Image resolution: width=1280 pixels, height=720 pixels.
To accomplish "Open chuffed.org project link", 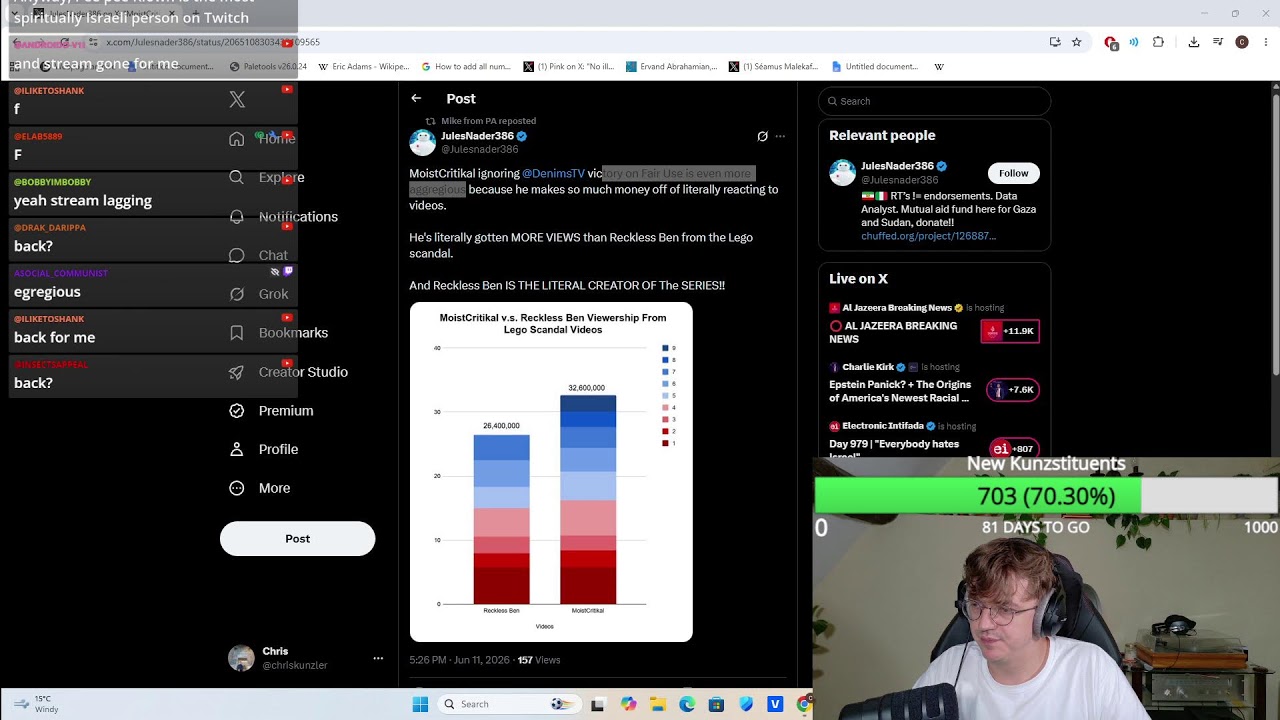I will pyautogui.click(x=928, y=236).
